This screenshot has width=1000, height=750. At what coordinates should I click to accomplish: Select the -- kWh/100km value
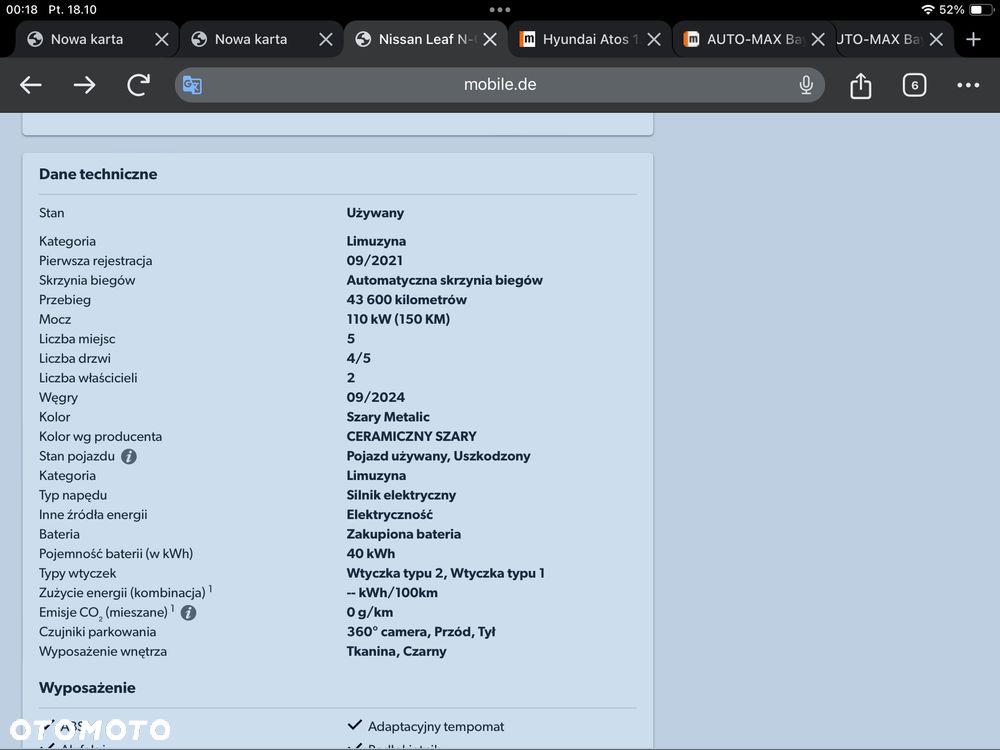[392, 592]
